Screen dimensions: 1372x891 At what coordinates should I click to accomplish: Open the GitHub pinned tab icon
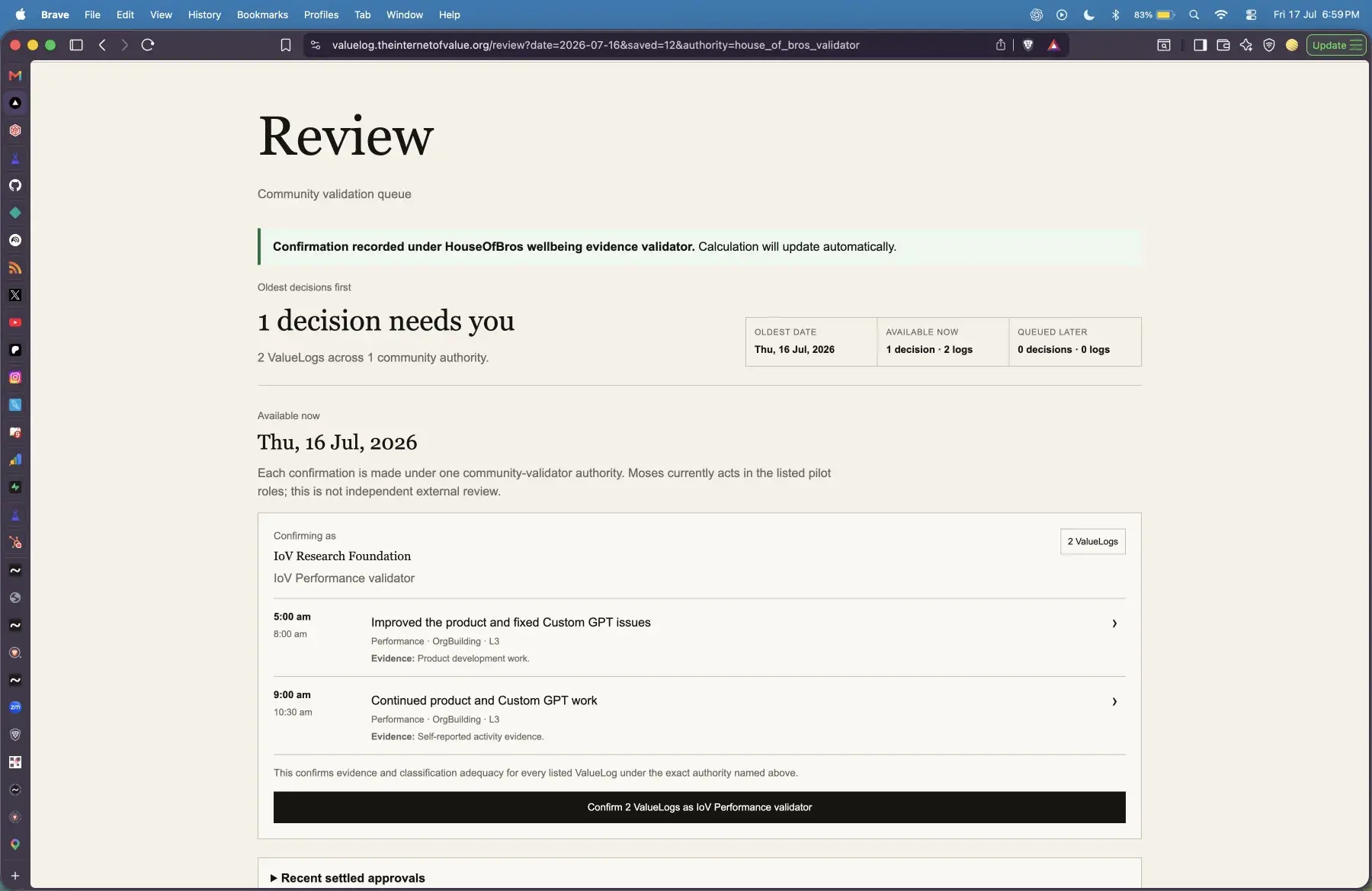(x=15, y=185)
